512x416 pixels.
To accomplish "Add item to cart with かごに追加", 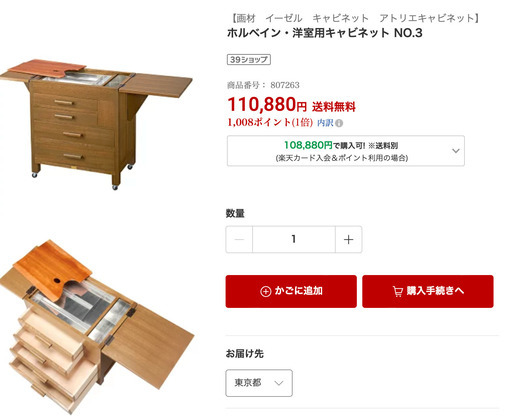I will coord(291,291).
